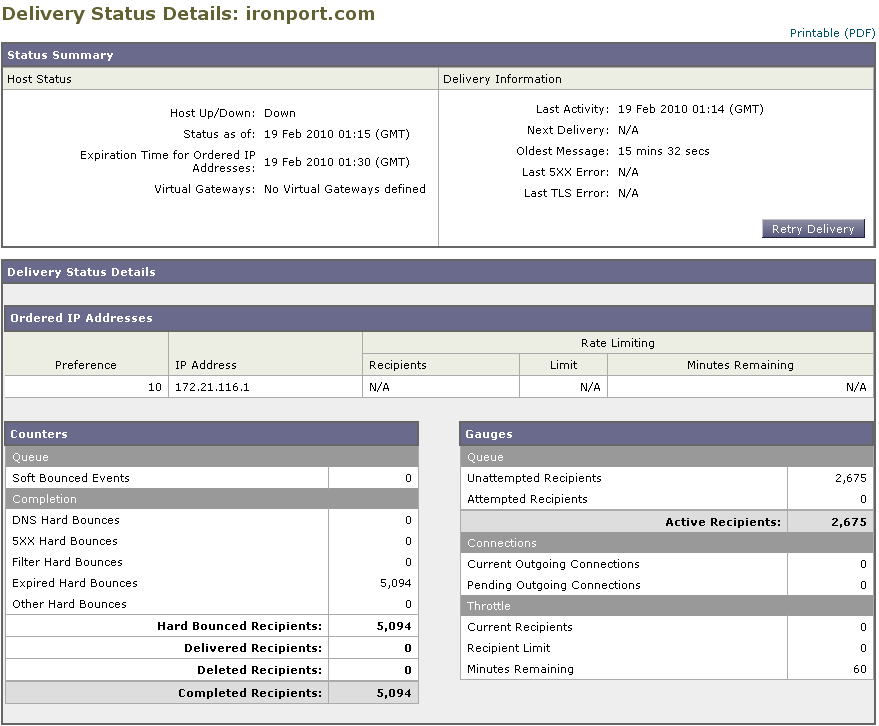879x726 pixels.
Task: Select the Status Summary header
Action: tap(438, 55)
